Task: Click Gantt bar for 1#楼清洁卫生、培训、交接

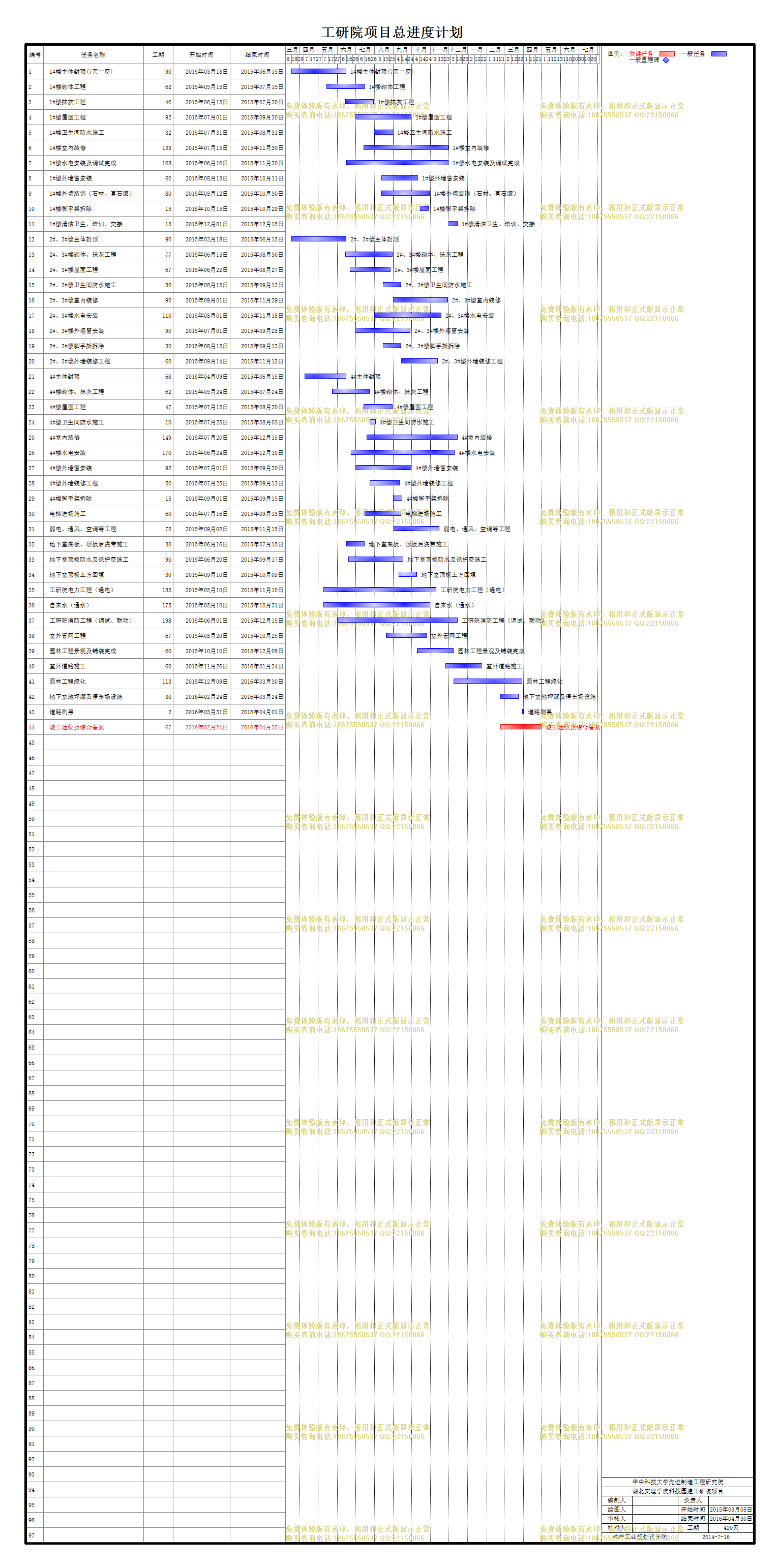Action: [453, 224]
